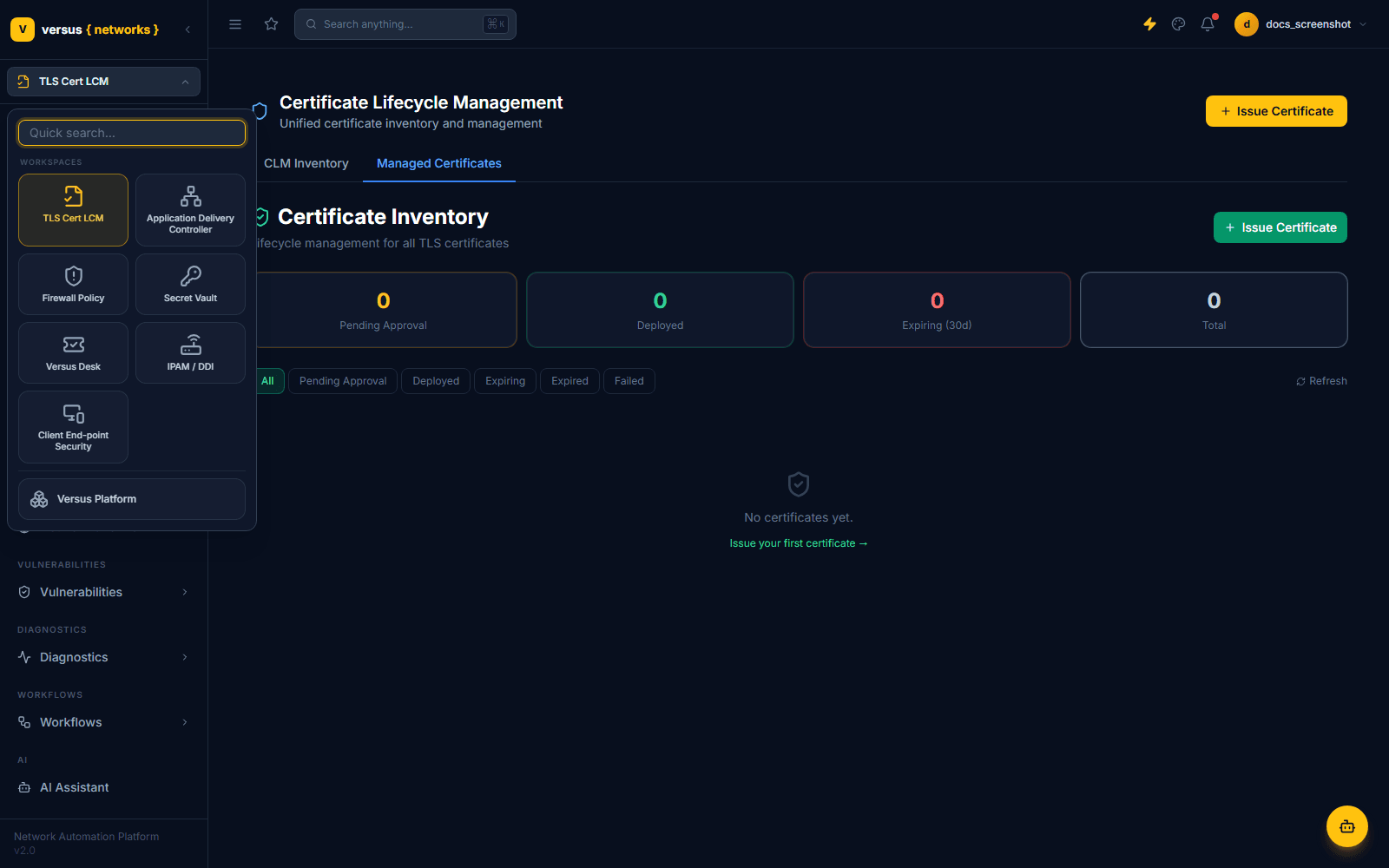This screenshot has height=868, width=1389.
Task: Open the Expiring (30d) stat card
Action: pyautogui.click(x=937, y=310)
